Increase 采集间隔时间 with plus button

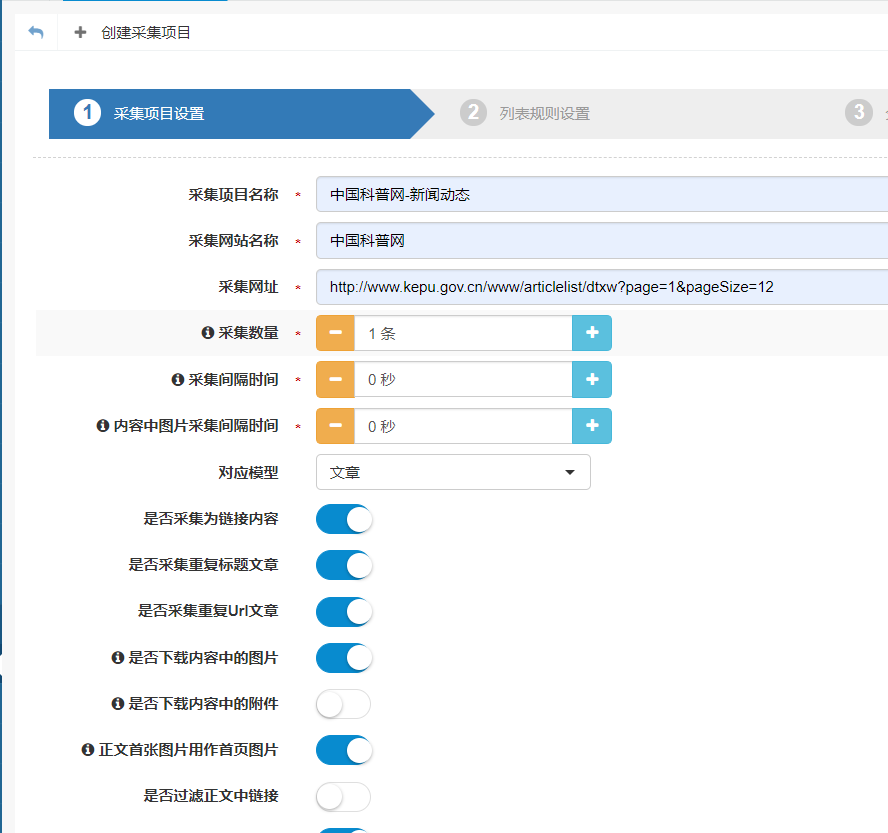pos(592,380)
